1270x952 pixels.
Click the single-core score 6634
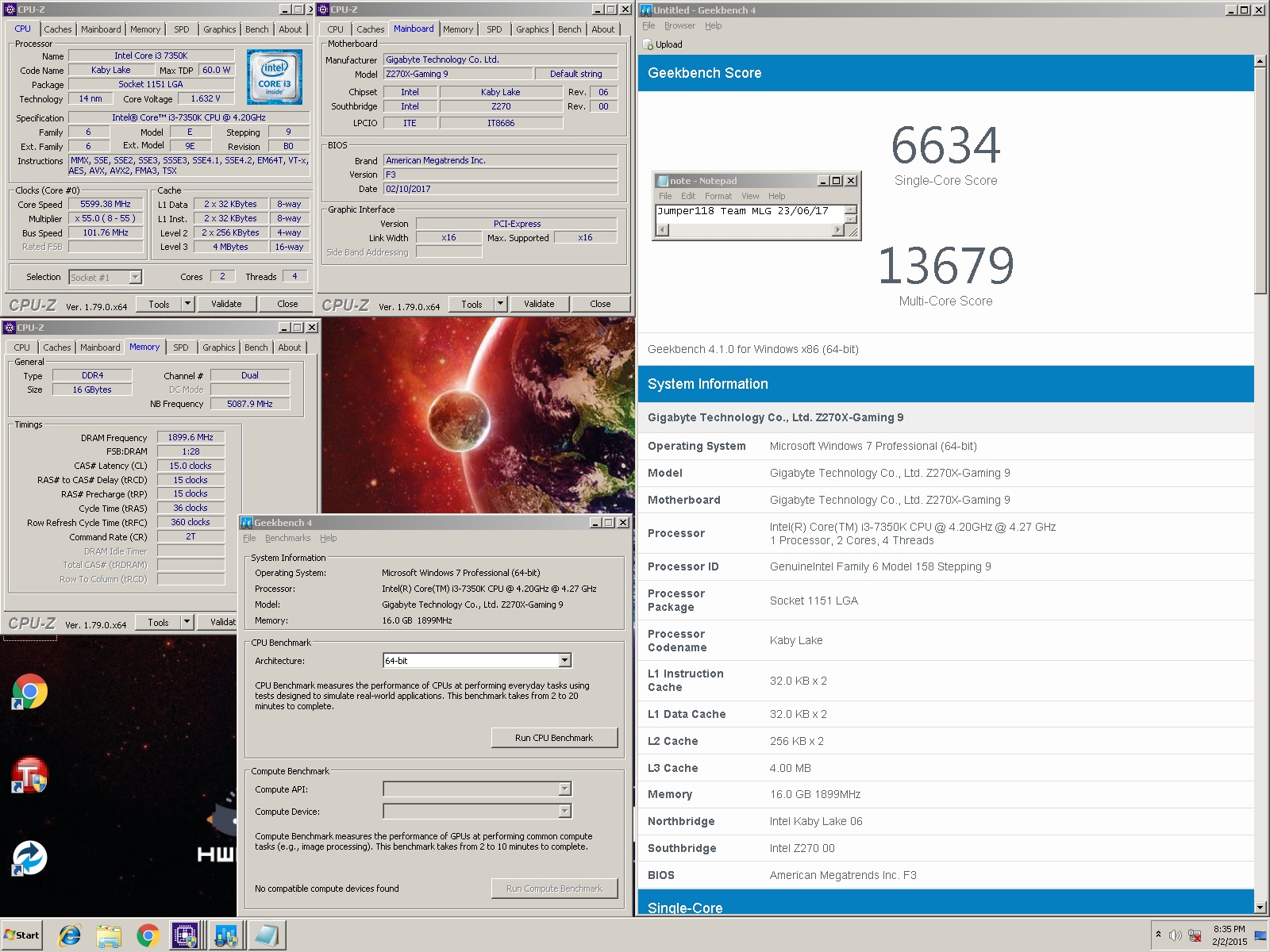click(945, 145)
